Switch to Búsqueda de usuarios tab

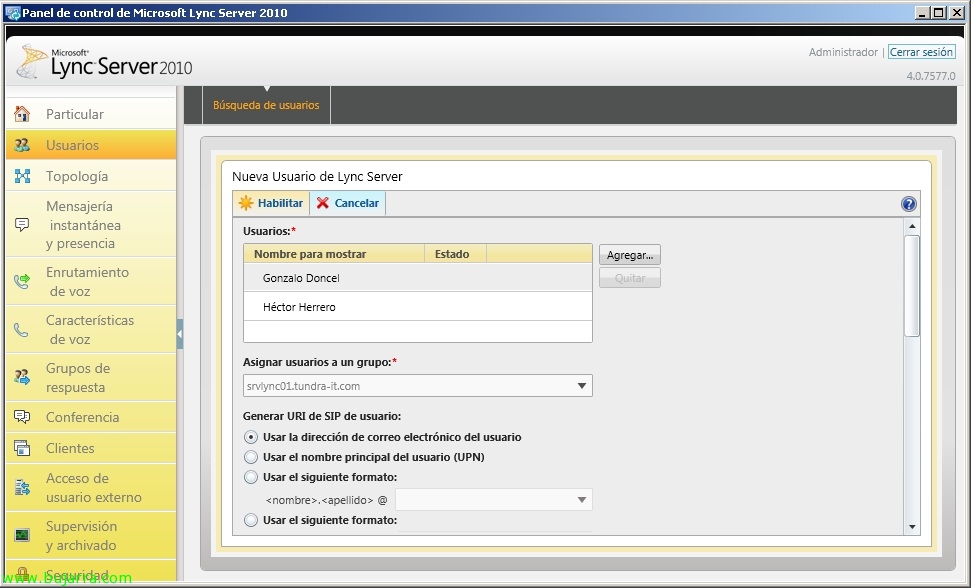click(266, 105)
